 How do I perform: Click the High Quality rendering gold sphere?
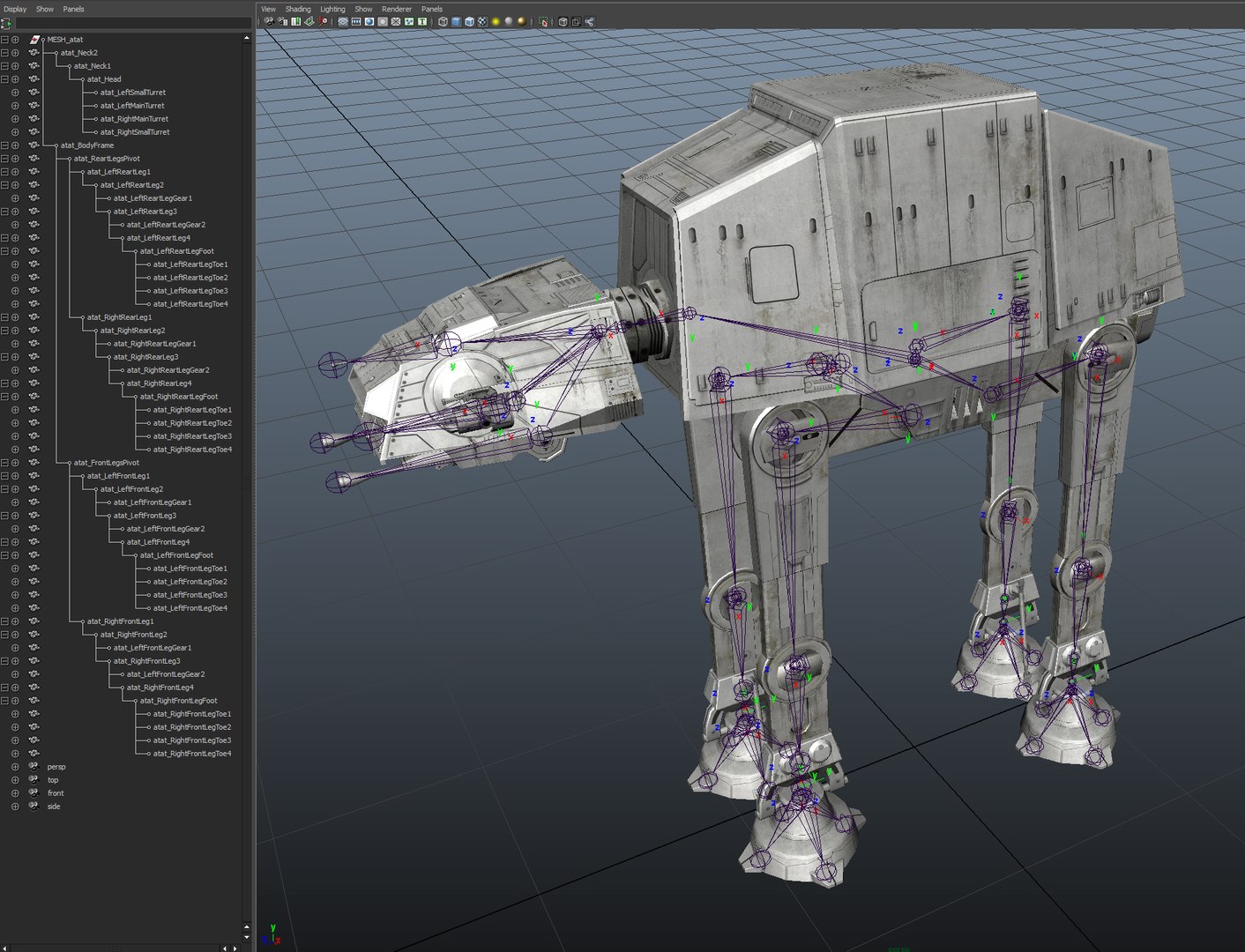pos(522,21)
